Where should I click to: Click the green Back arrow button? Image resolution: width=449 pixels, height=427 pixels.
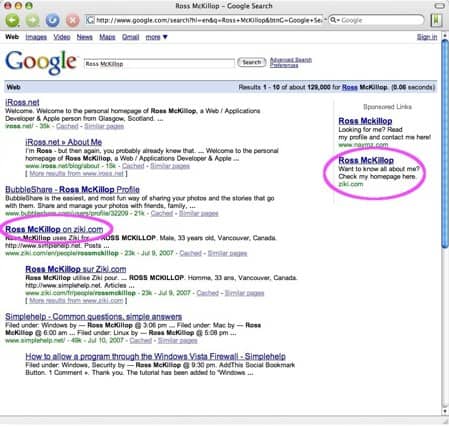click(12, 20)
